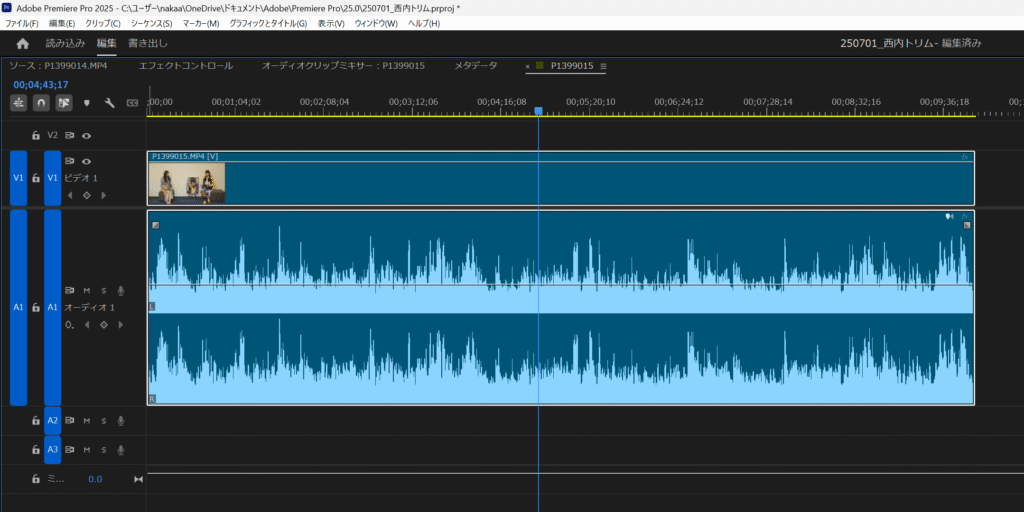This screenshot has height=512, width=1024.
Task: Click the Add Marker icon
Action: click(x=87, y=102)
